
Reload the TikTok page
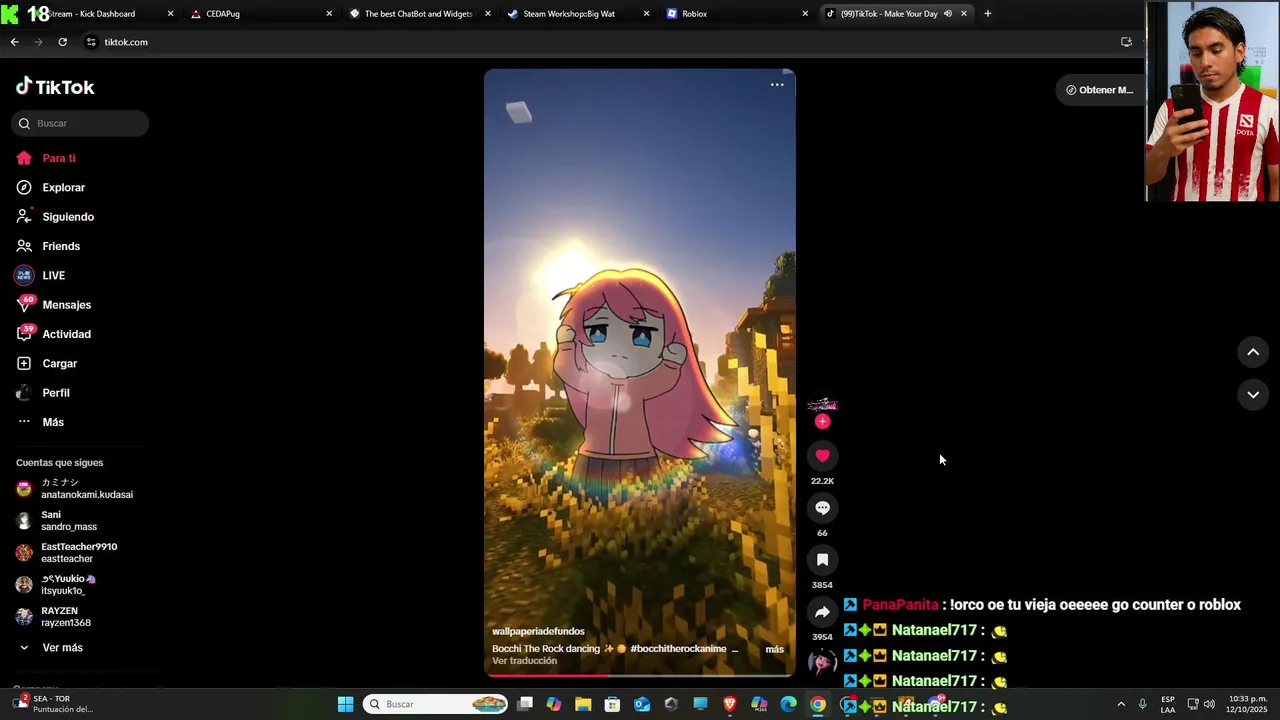(62, 42)
